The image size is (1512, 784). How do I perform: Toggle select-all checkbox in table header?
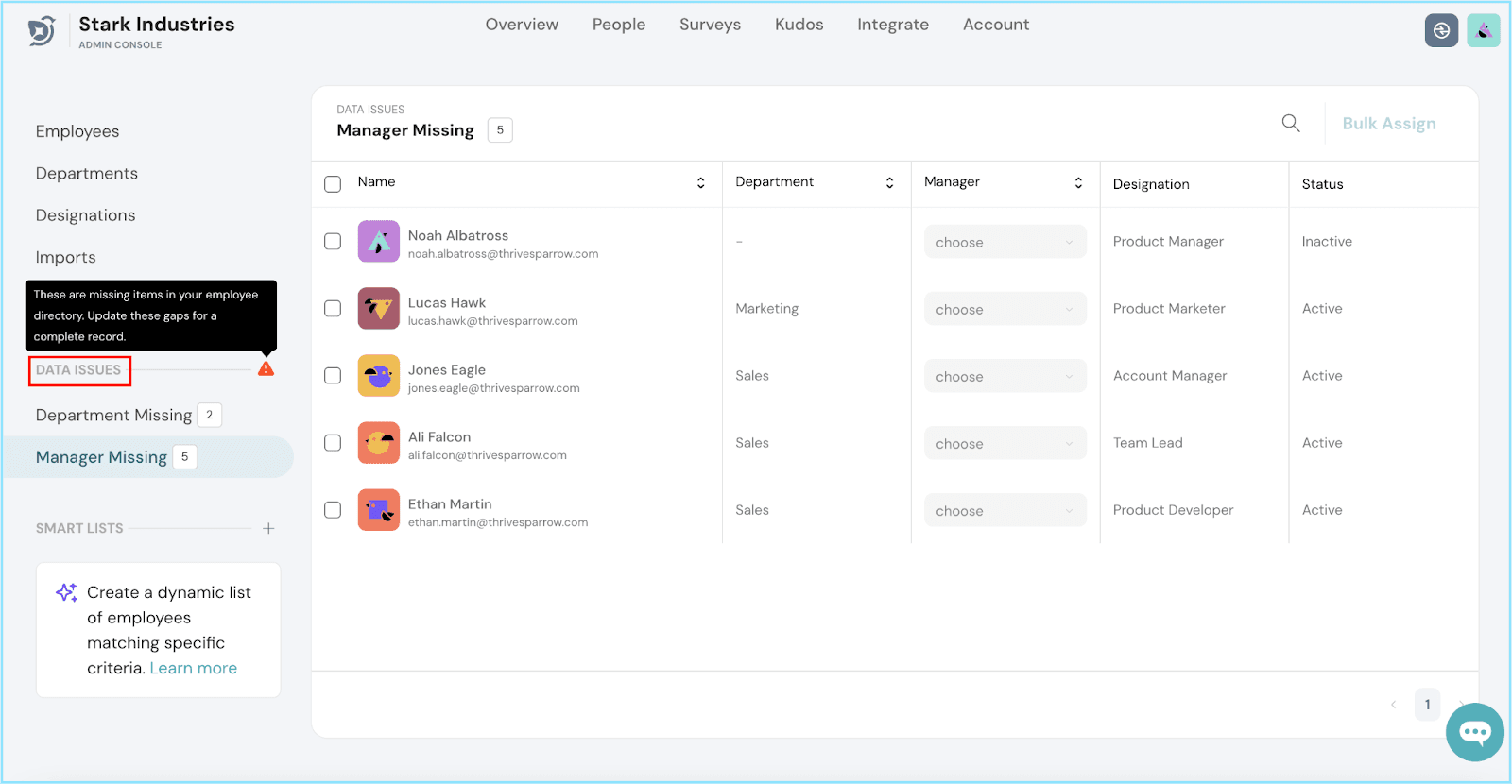click(333, 183)
